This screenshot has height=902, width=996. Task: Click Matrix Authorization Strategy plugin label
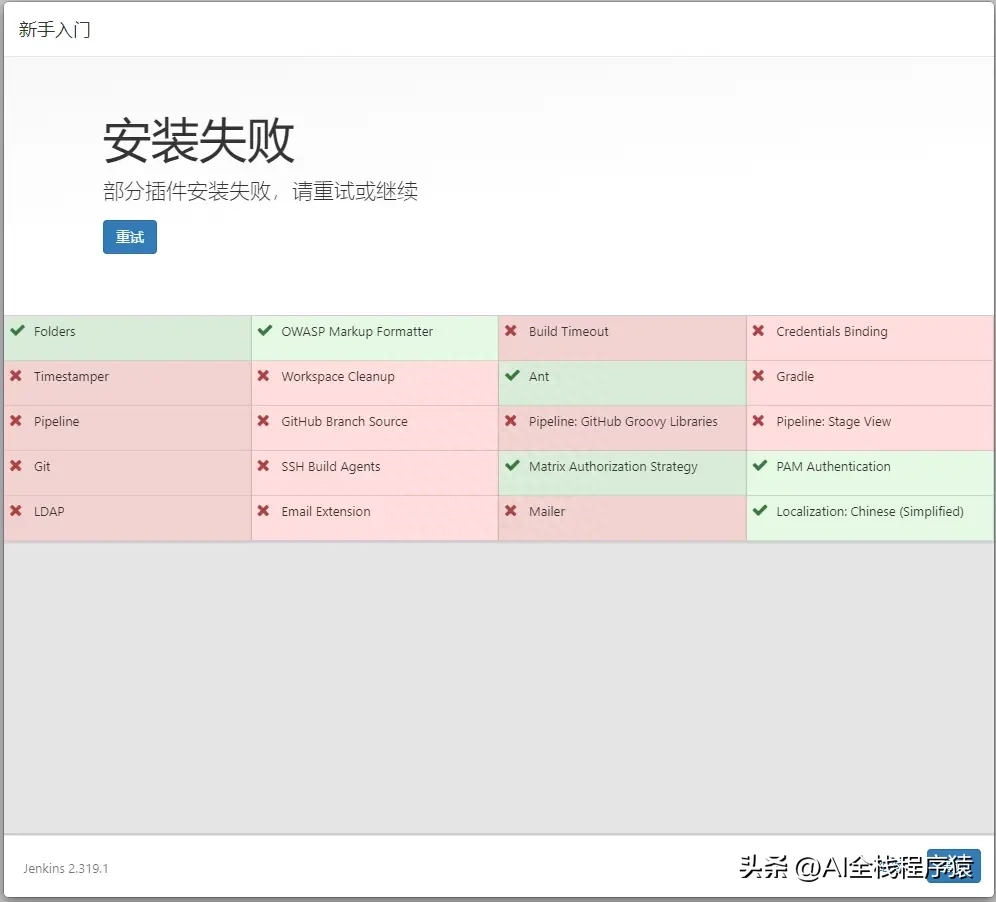(x=613, y=467)
